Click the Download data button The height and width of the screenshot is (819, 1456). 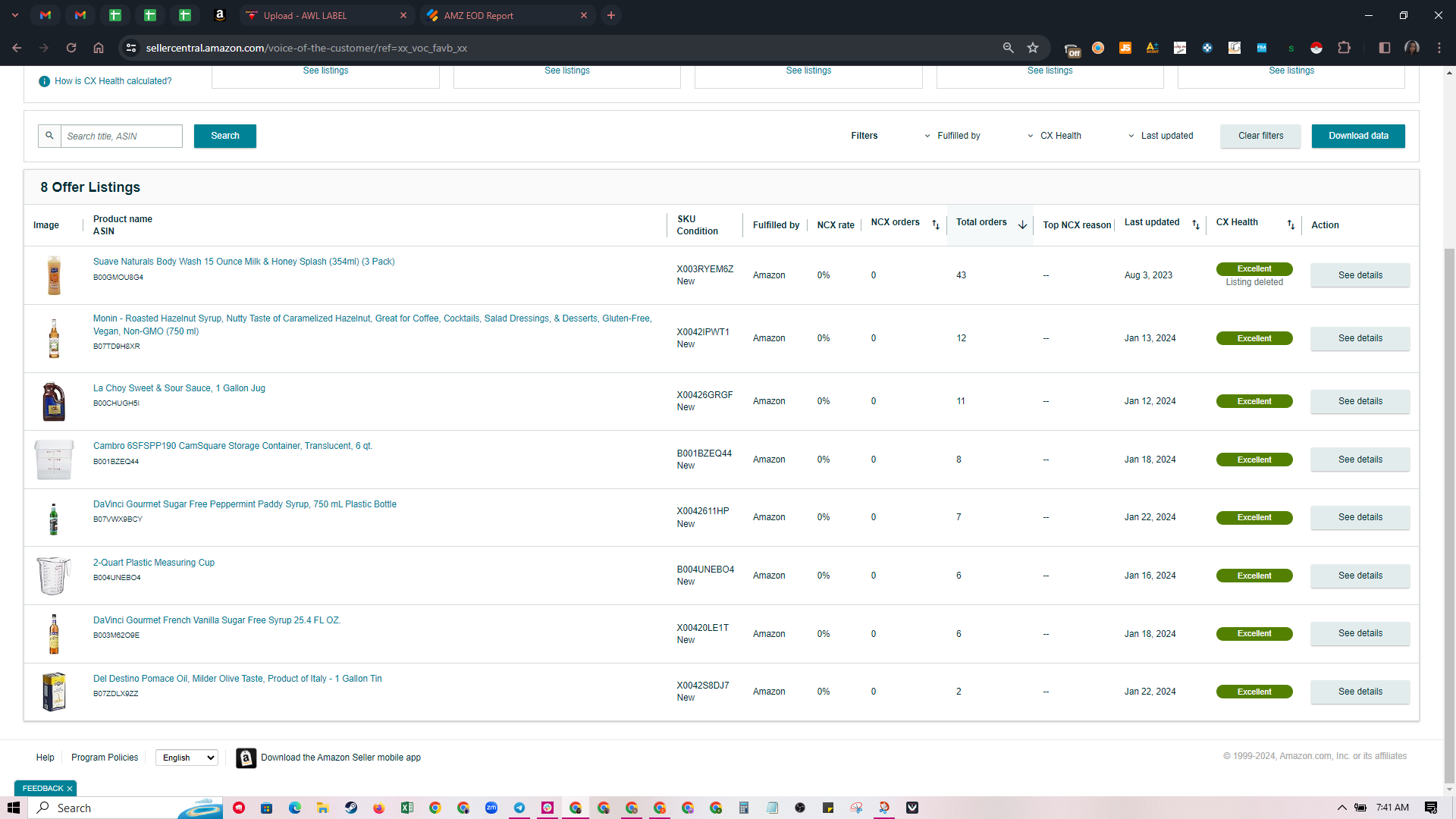coord(1358,136)
